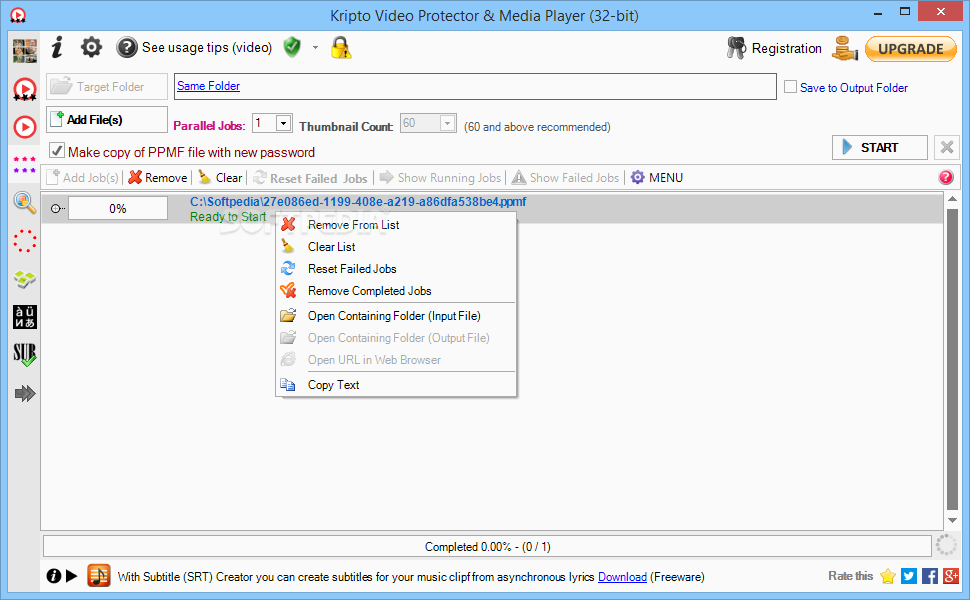Click the red help icon at toolbar right
Image resolution: width=970 pixels, height=600 pixels.
pos(946,178)
